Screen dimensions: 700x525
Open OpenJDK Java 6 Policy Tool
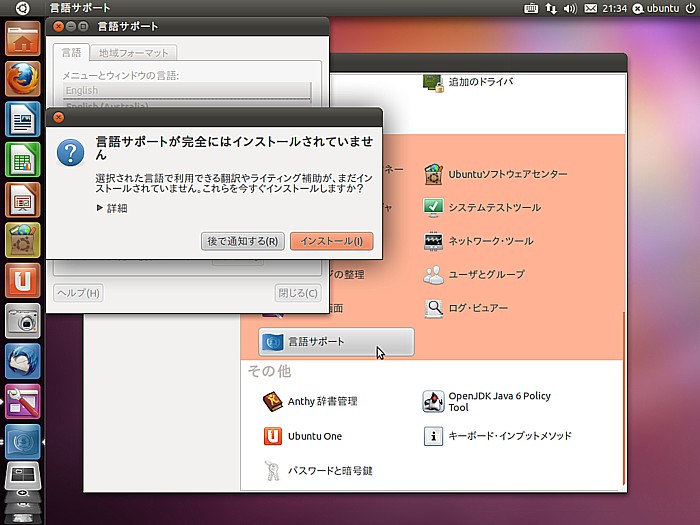click(x=487, y=401)
